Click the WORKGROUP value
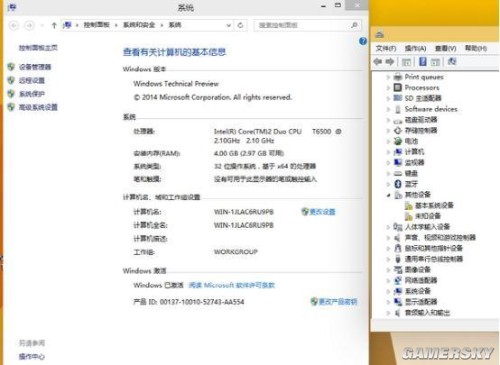 (x=236, y=252)
